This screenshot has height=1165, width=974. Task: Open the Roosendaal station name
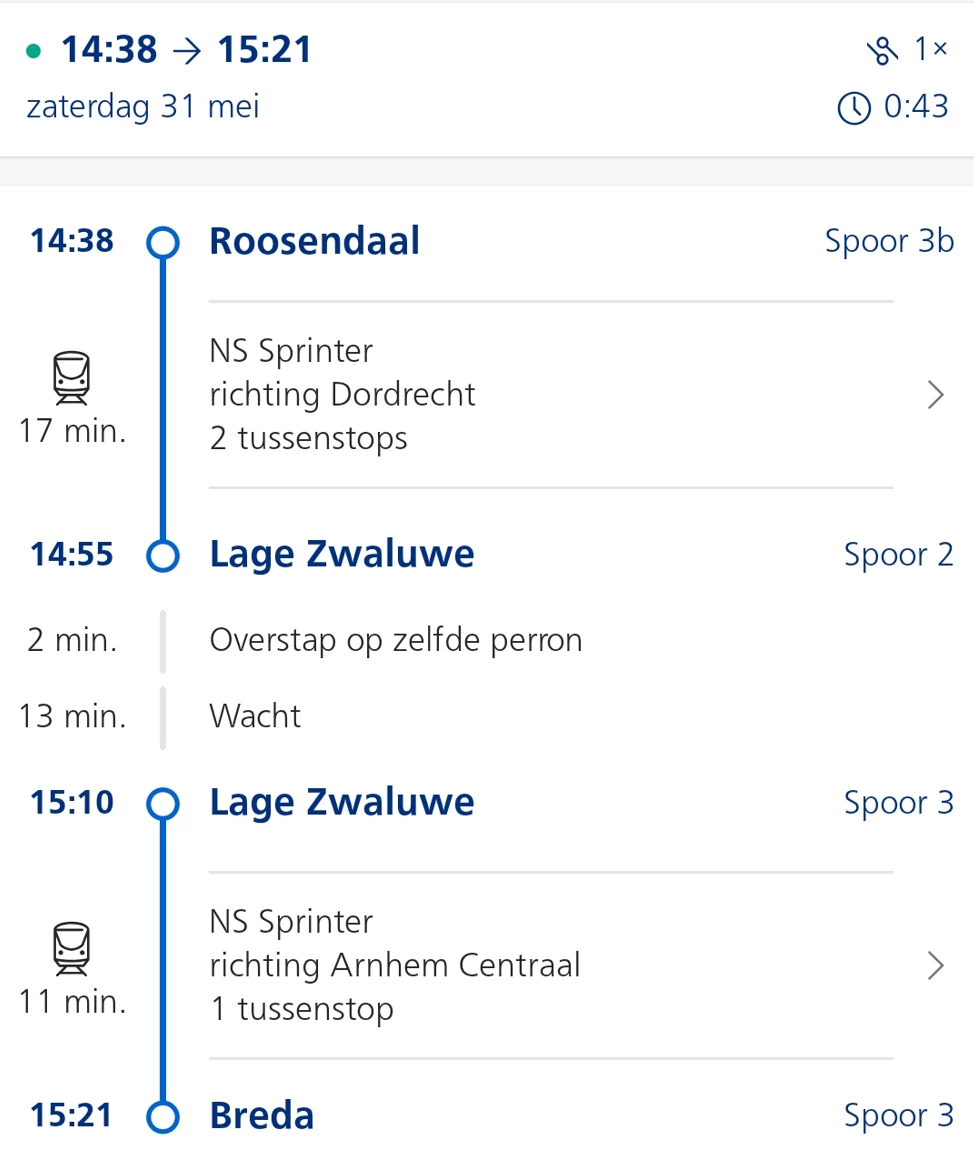pyautogui.click(x=314, y=242)
